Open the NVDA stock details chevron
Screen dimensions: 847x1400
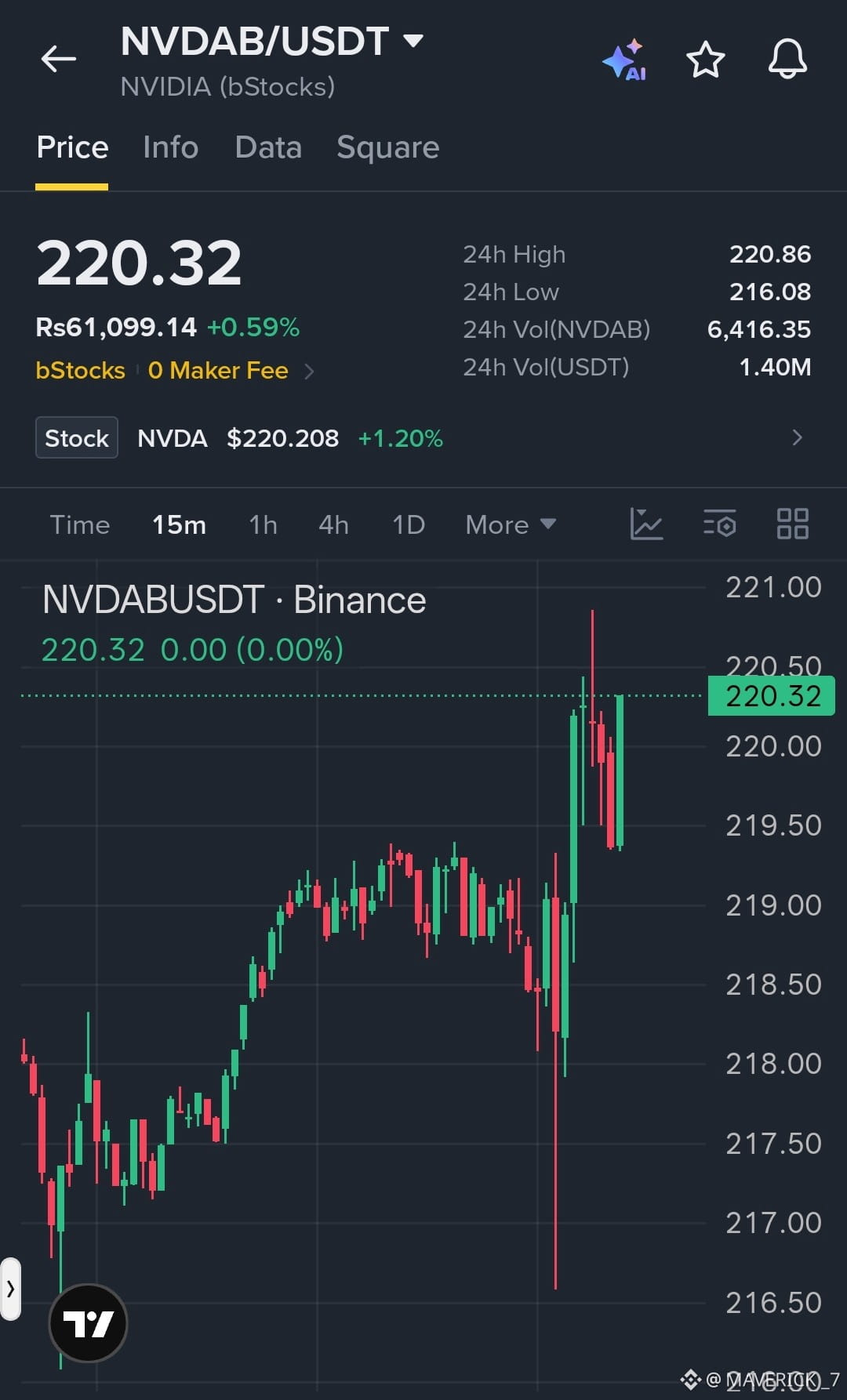click(797, 437)
